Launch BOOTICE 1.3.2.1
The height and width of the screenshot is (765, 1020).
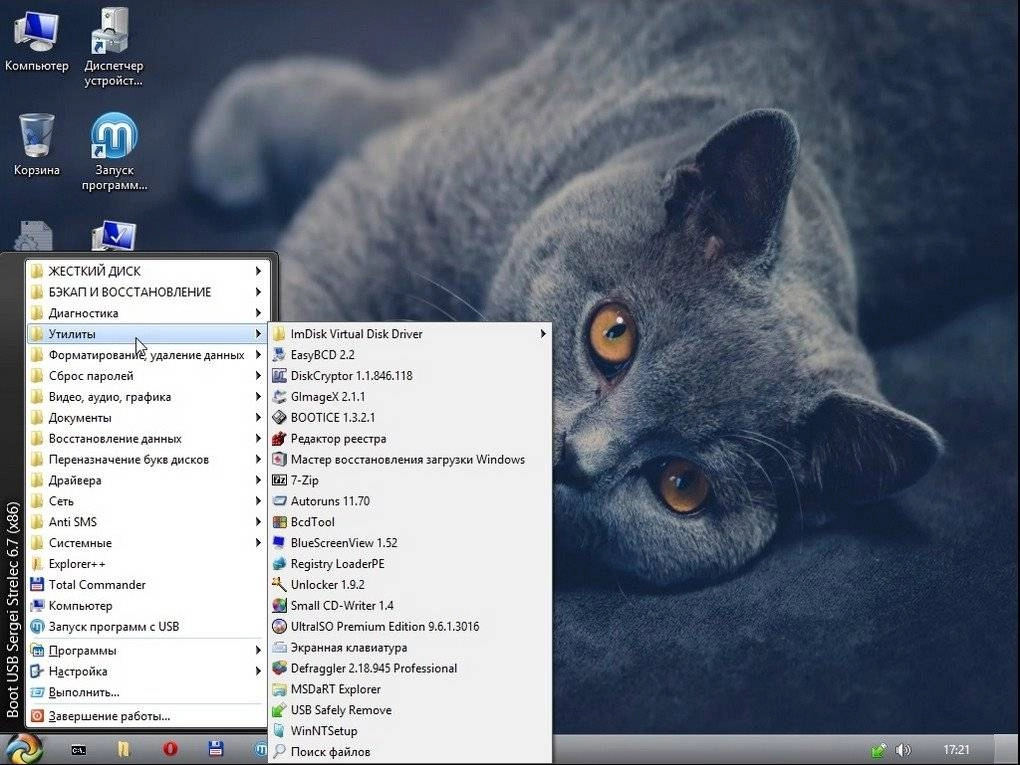tap(410, 417)
